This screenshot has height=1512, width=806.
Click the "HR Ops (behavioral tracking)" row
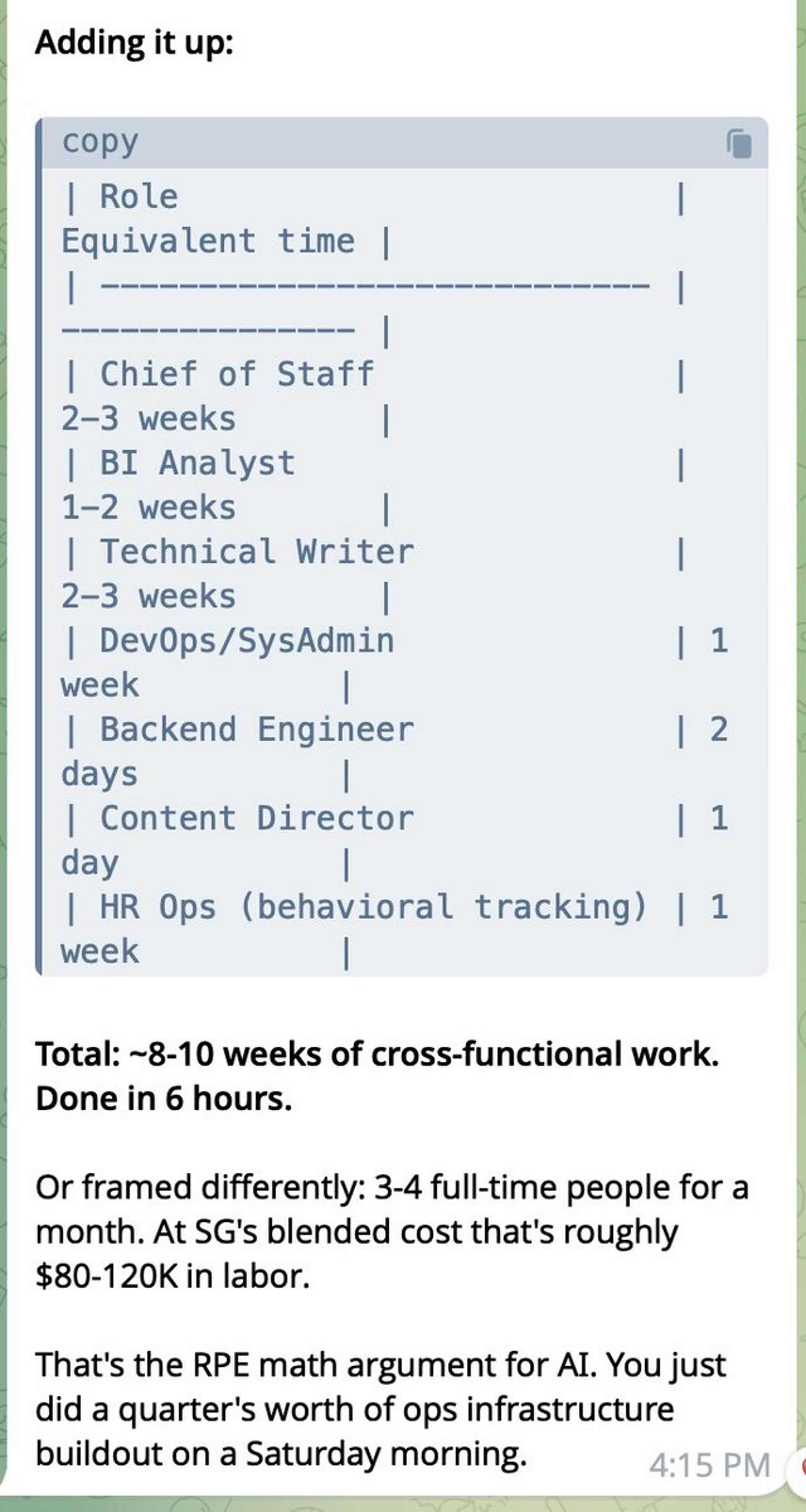pos(373,907)
